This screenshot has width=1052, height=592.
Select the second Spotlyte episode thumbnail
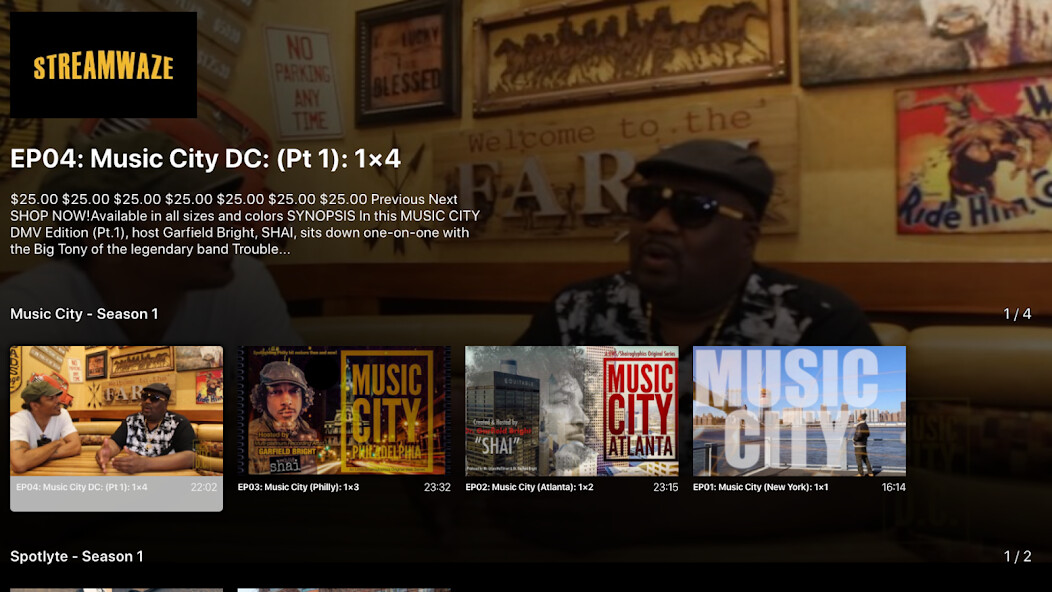344,589
